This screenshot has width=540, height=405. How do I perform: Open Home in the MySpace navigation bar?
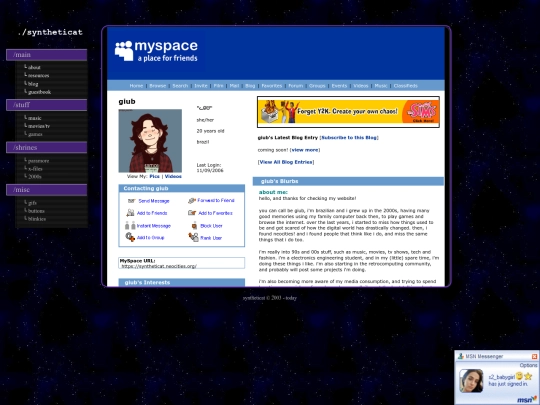(136, 86)
